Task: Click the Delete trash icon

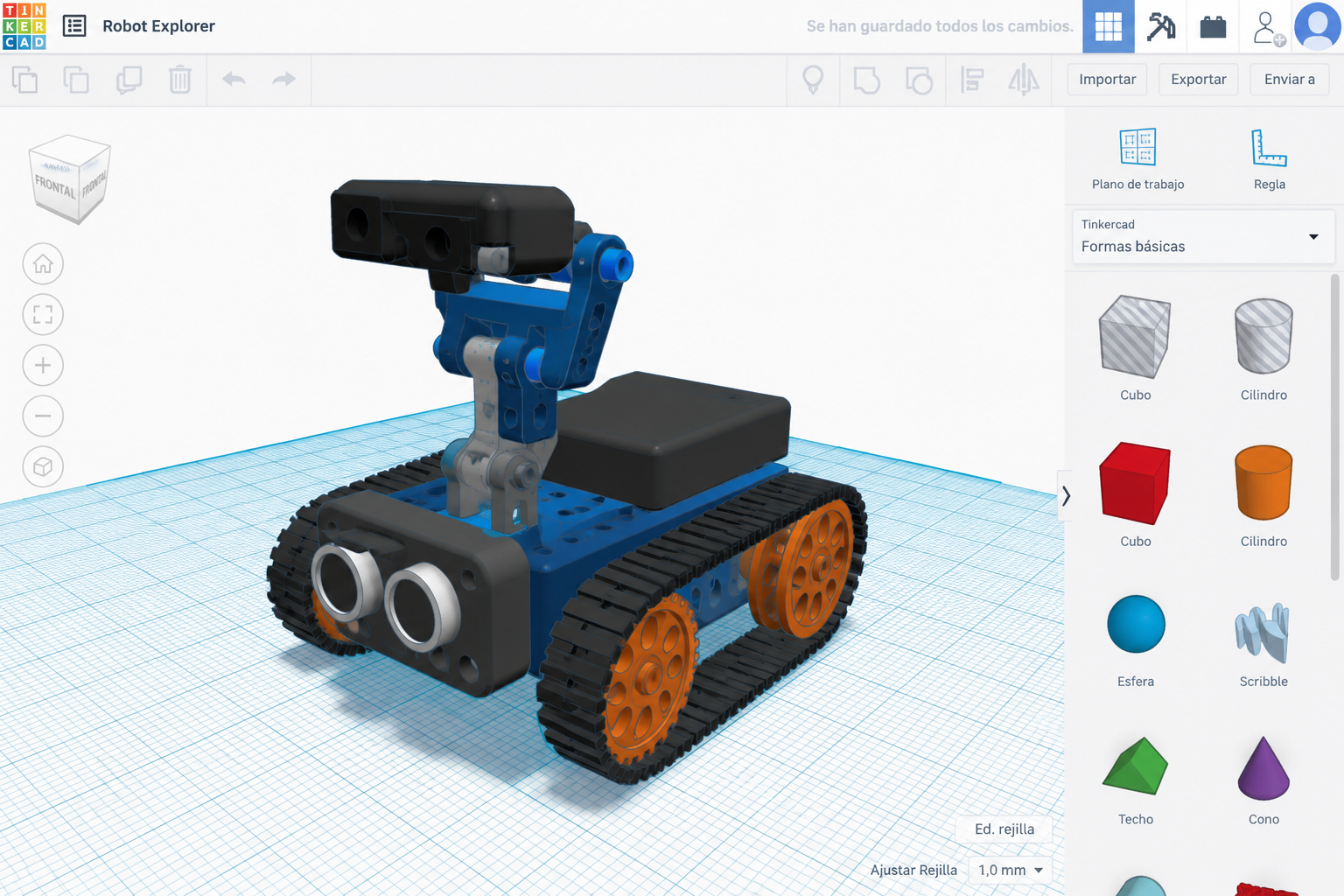Action: [x=180, y=80]
